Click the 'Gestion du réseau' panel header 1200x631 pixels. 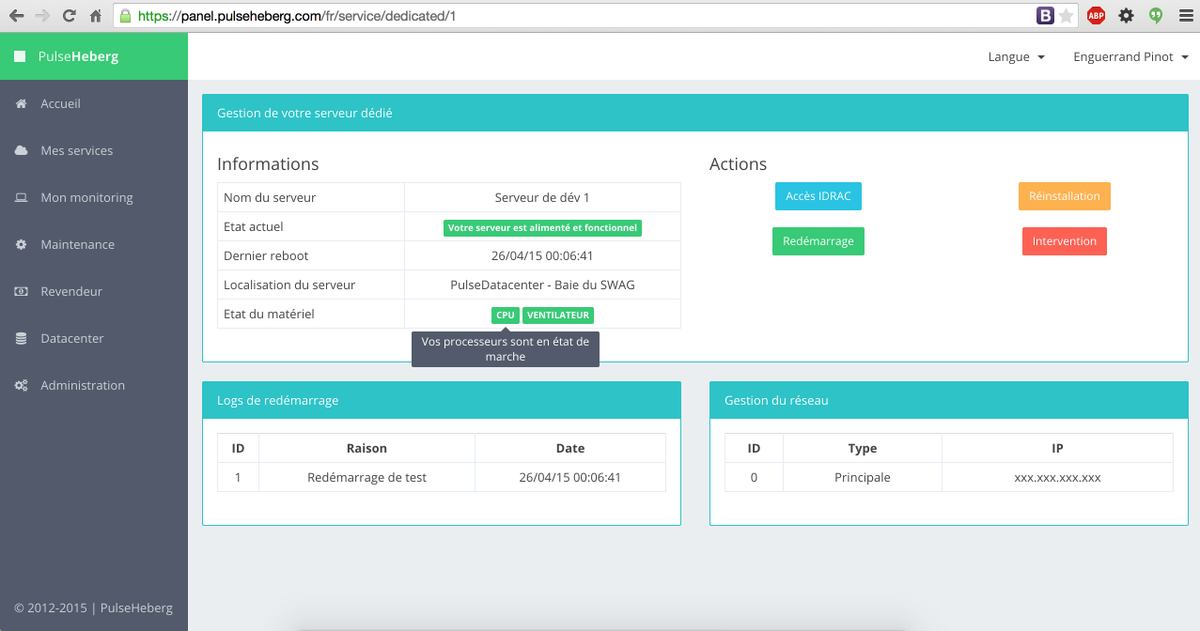[x=949, y=400]
